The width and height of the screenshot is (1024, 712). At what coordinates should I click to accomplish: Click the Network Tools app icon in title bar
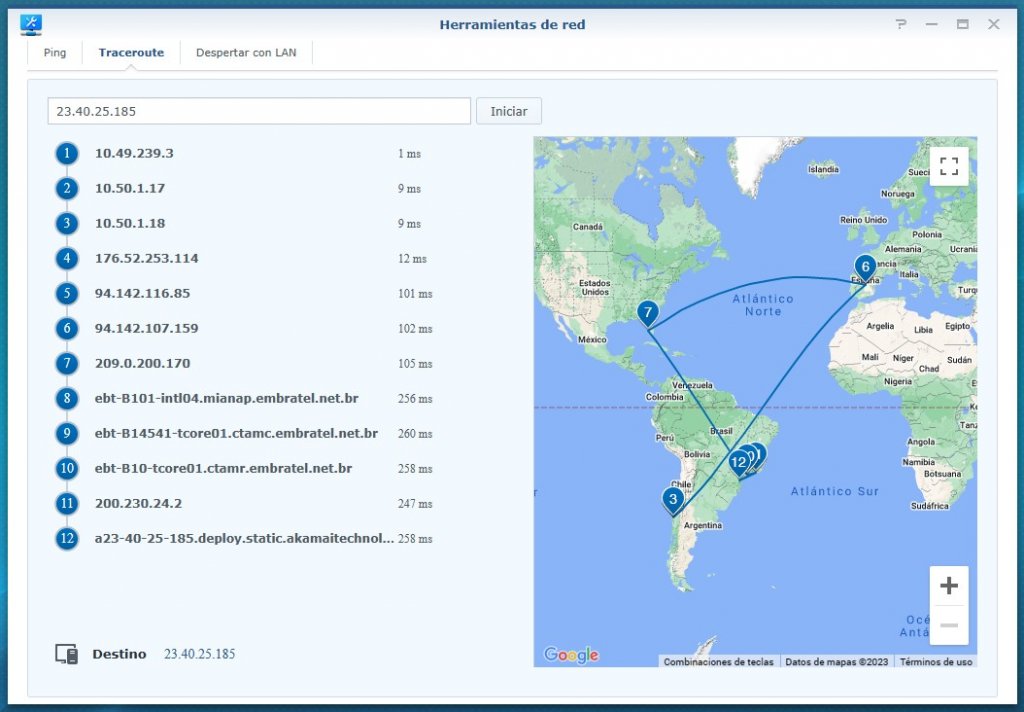(31, 25)
